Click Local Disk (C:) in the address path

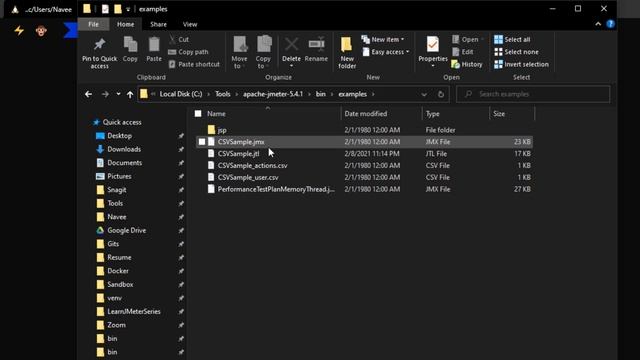tap(181, 94)
